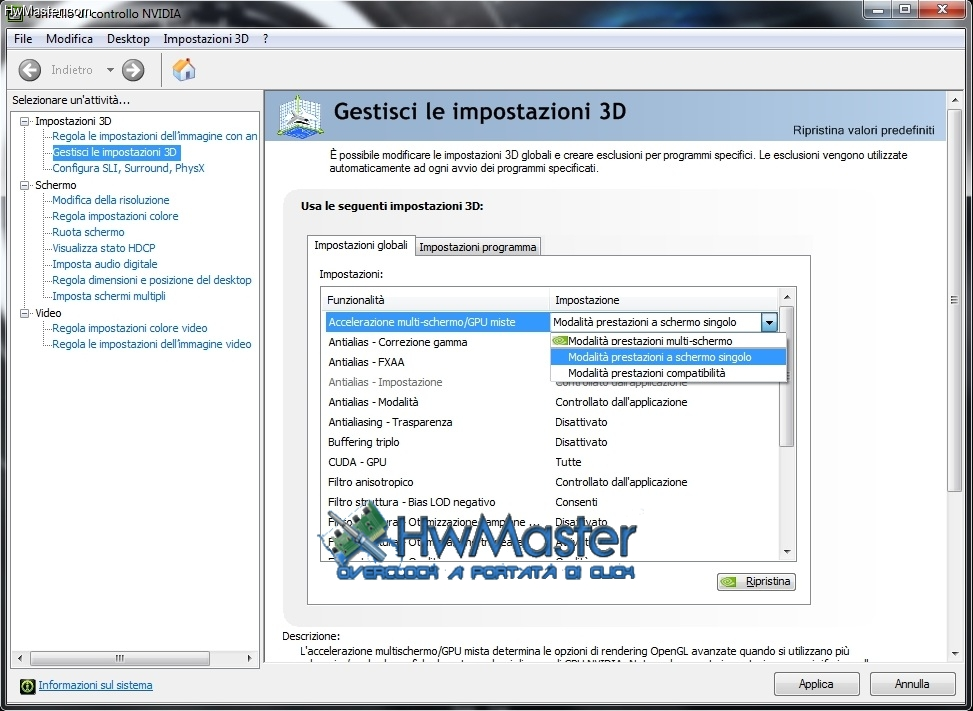Click the settings list scrollbar thumb

787,376
